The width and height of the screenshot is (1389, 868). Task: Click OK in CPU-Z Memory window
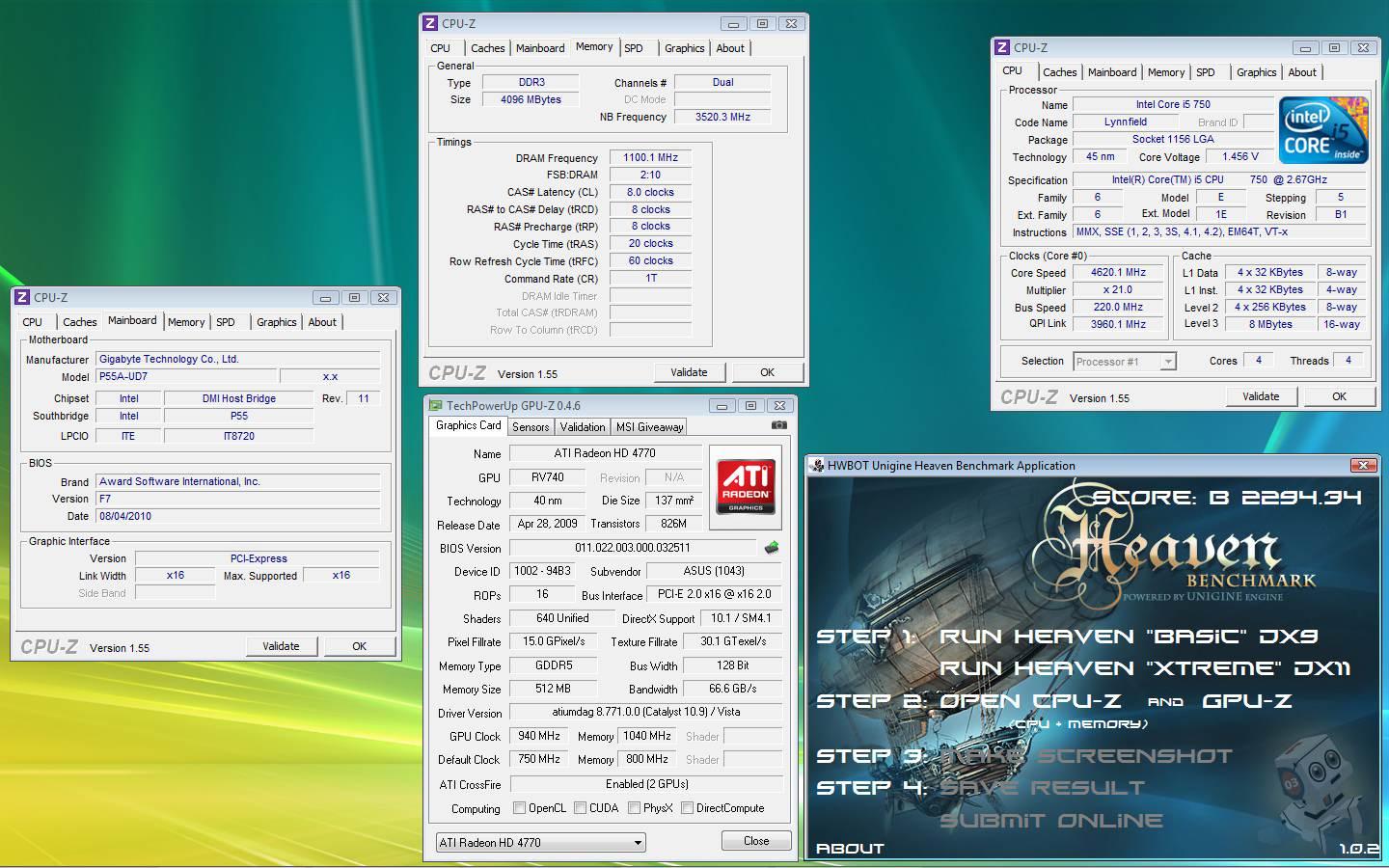pyautogui.click(x=767, y=372)
